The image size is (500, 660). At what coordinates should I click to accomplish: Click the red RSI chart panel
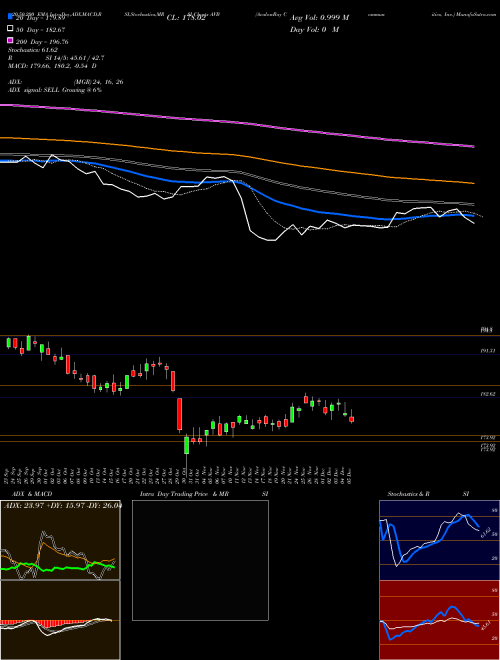440,620
